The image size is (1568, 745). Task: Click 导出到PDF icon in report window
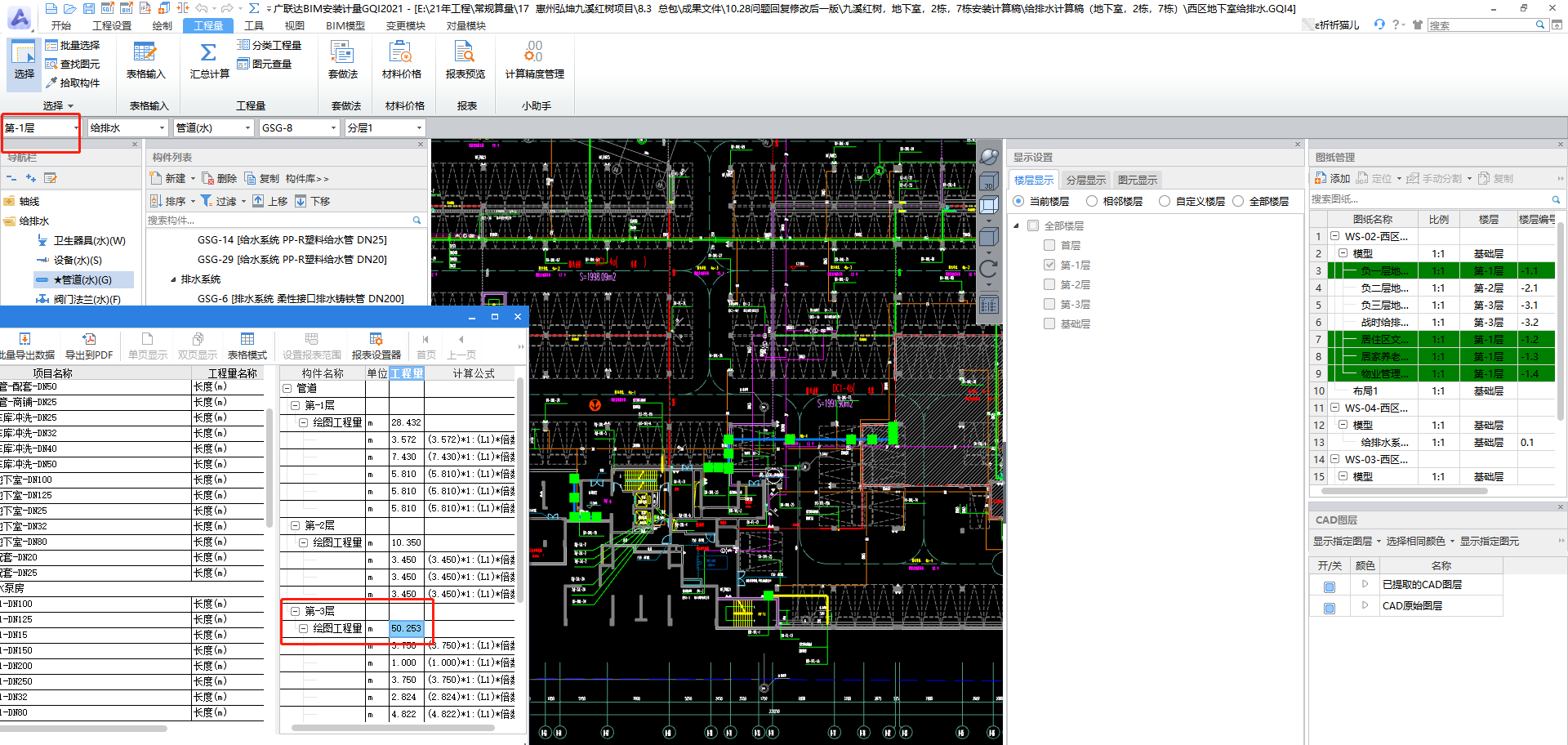pyautogui.click(x=89, y=339)
